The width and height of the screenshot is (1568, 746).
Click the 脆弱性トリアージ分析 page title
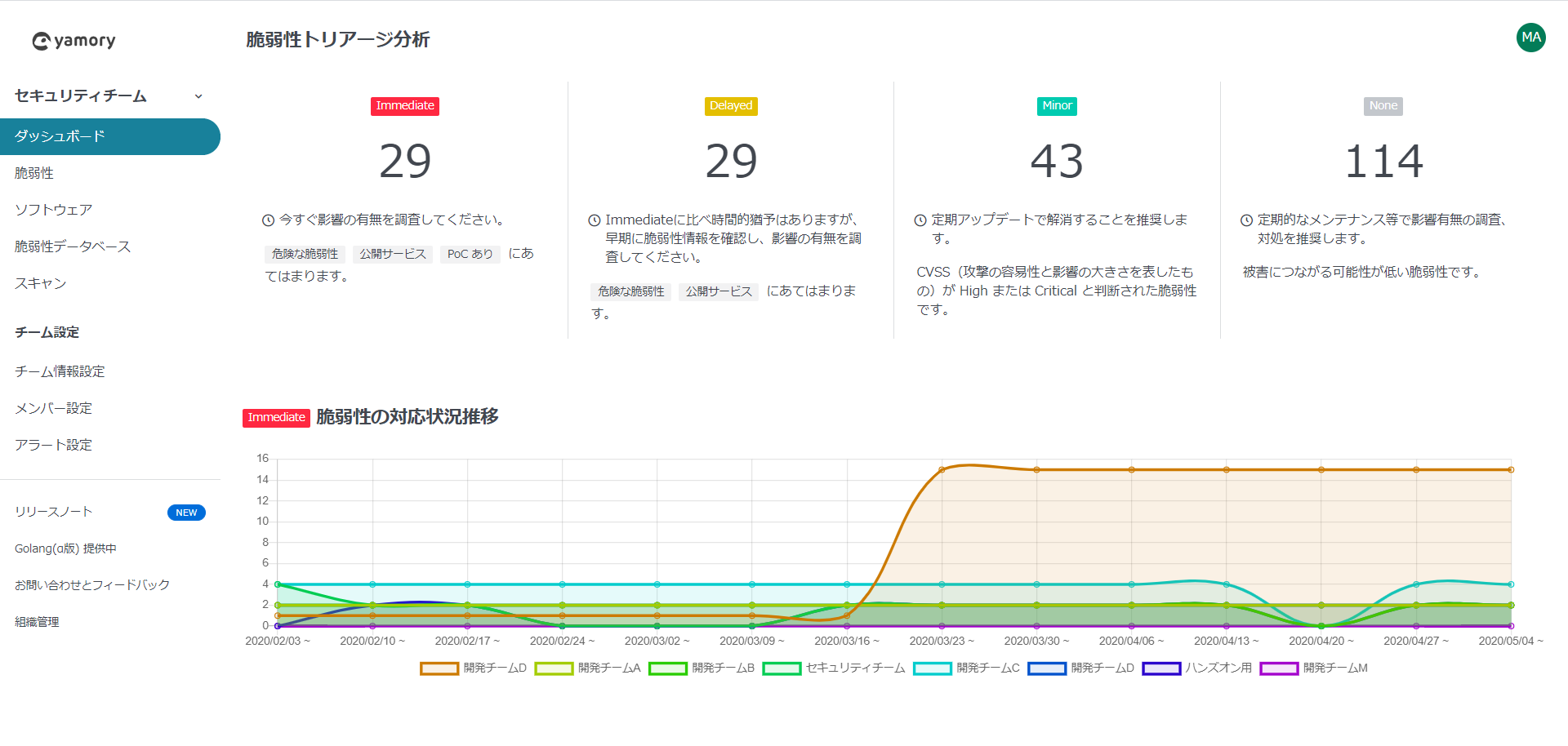(338, 40)
